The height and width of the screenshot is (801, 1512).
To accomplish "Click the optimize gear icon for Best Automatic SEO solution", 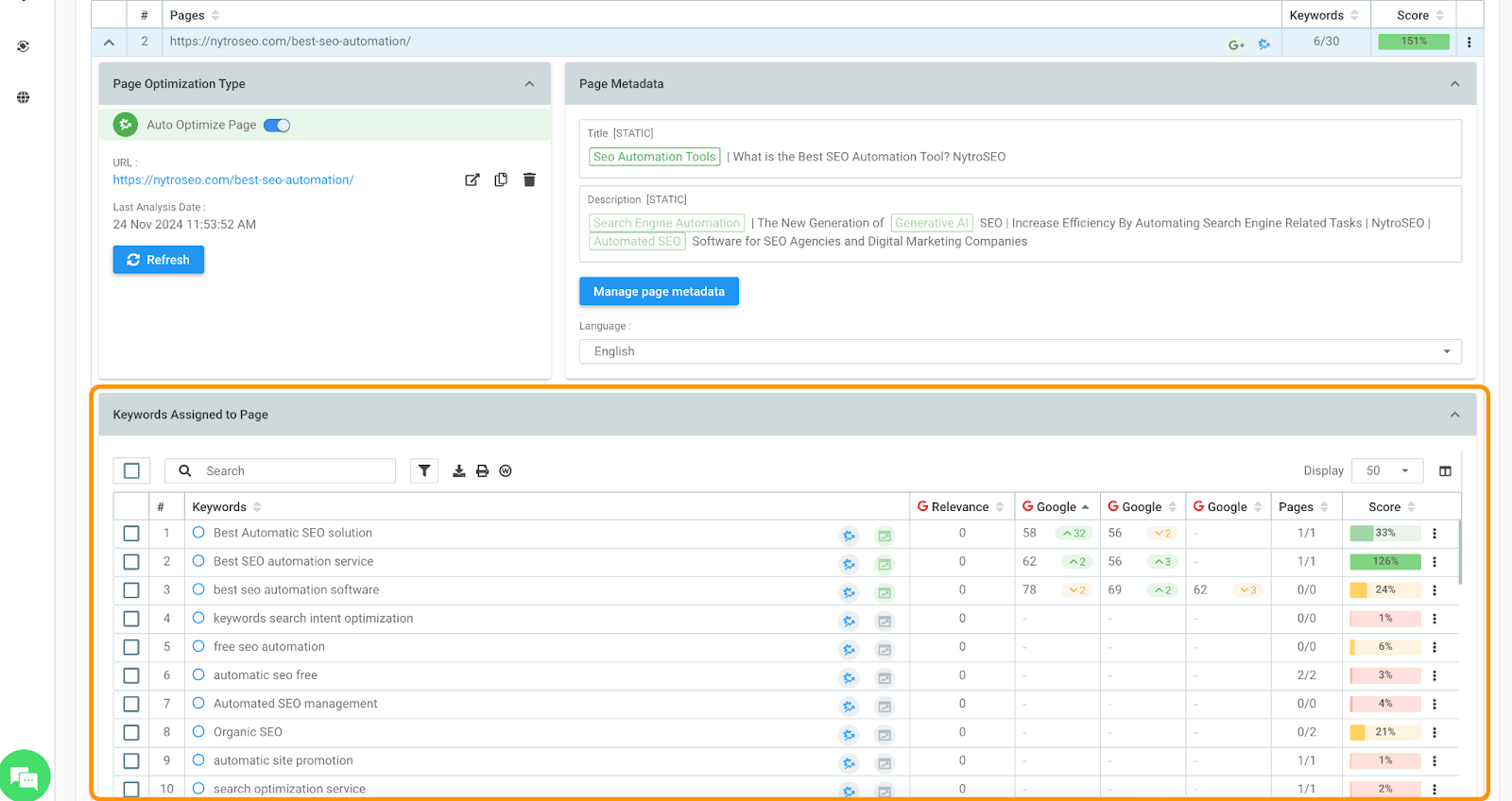I will coord(849,536).
